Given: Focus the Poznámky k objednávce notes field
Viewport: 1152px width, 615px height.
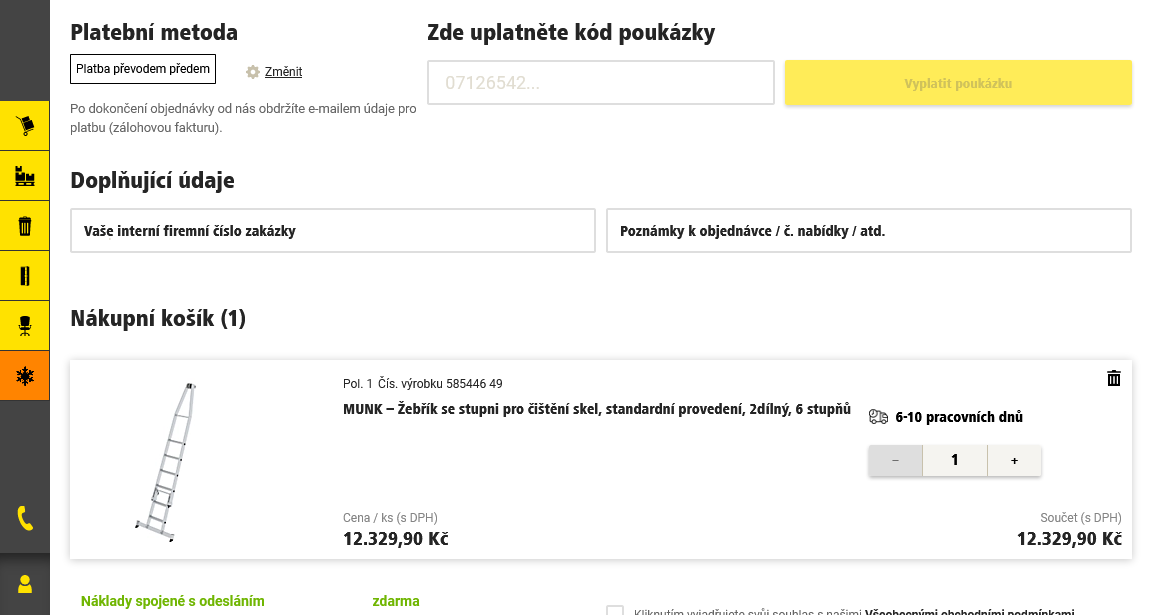Looking at the screenshot, I should coord(868,230).
